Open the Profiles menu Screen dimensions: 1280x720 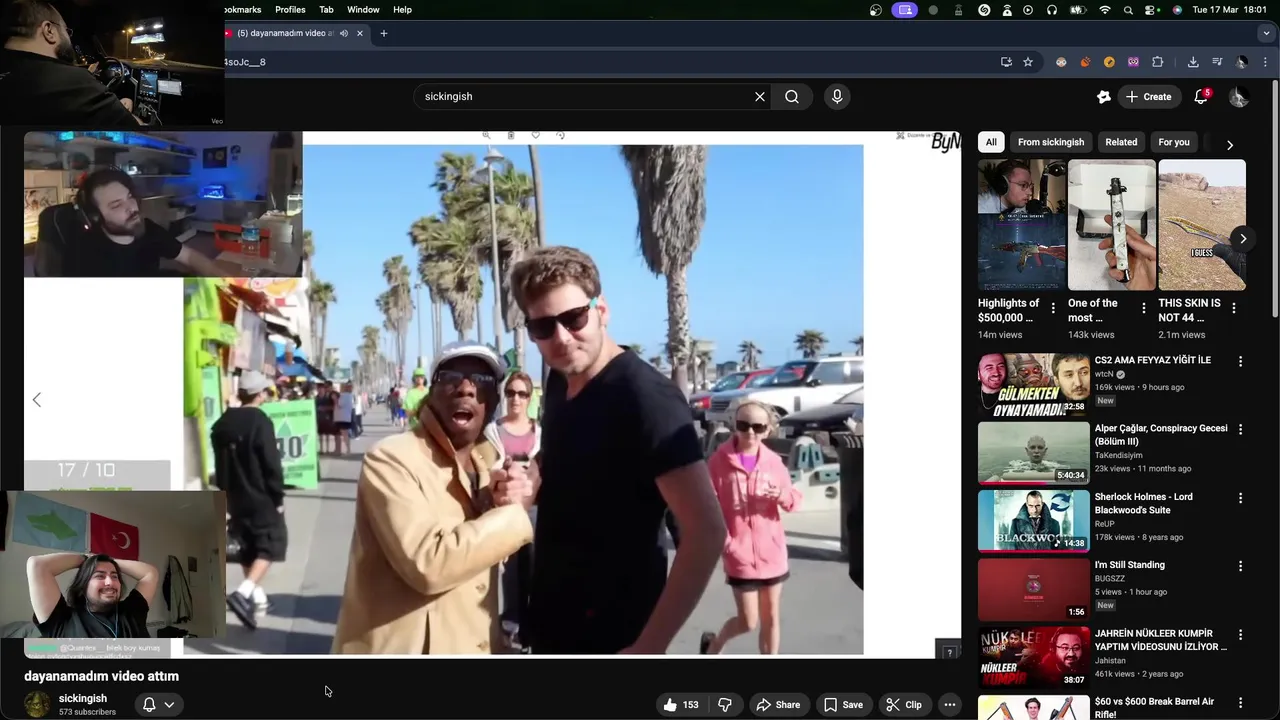pos(290,10)
